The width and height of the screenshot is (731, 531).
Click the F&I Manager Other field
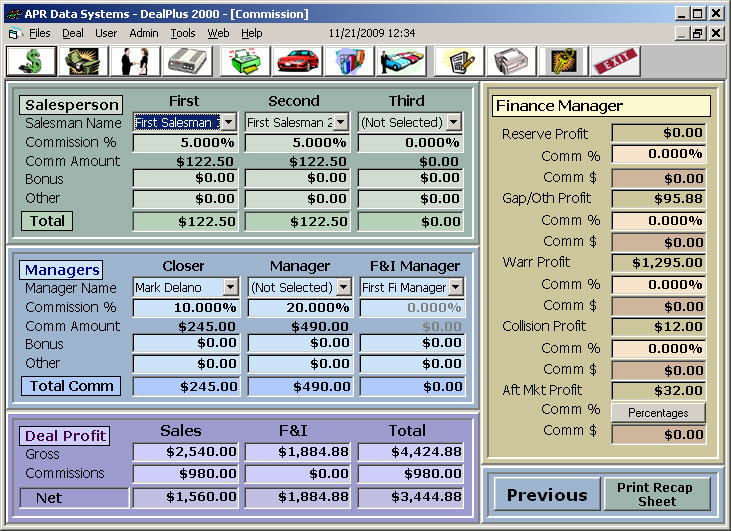pos(413,364)
